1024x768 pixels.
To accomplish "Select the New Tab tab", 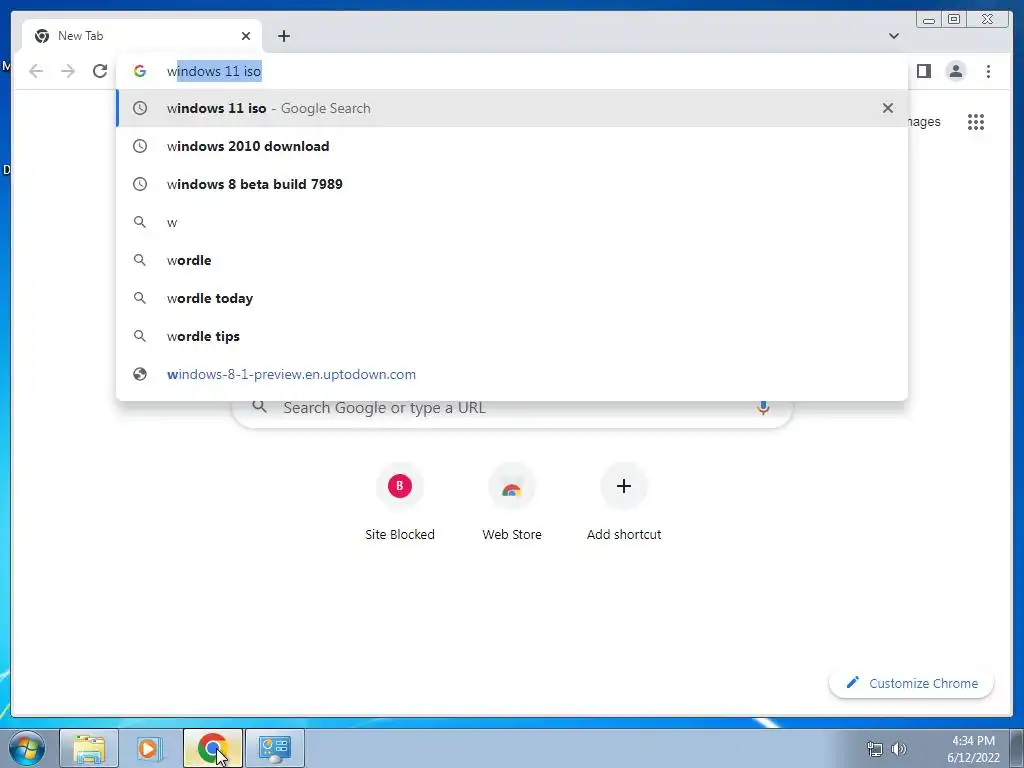I will (x=142, y=36).
